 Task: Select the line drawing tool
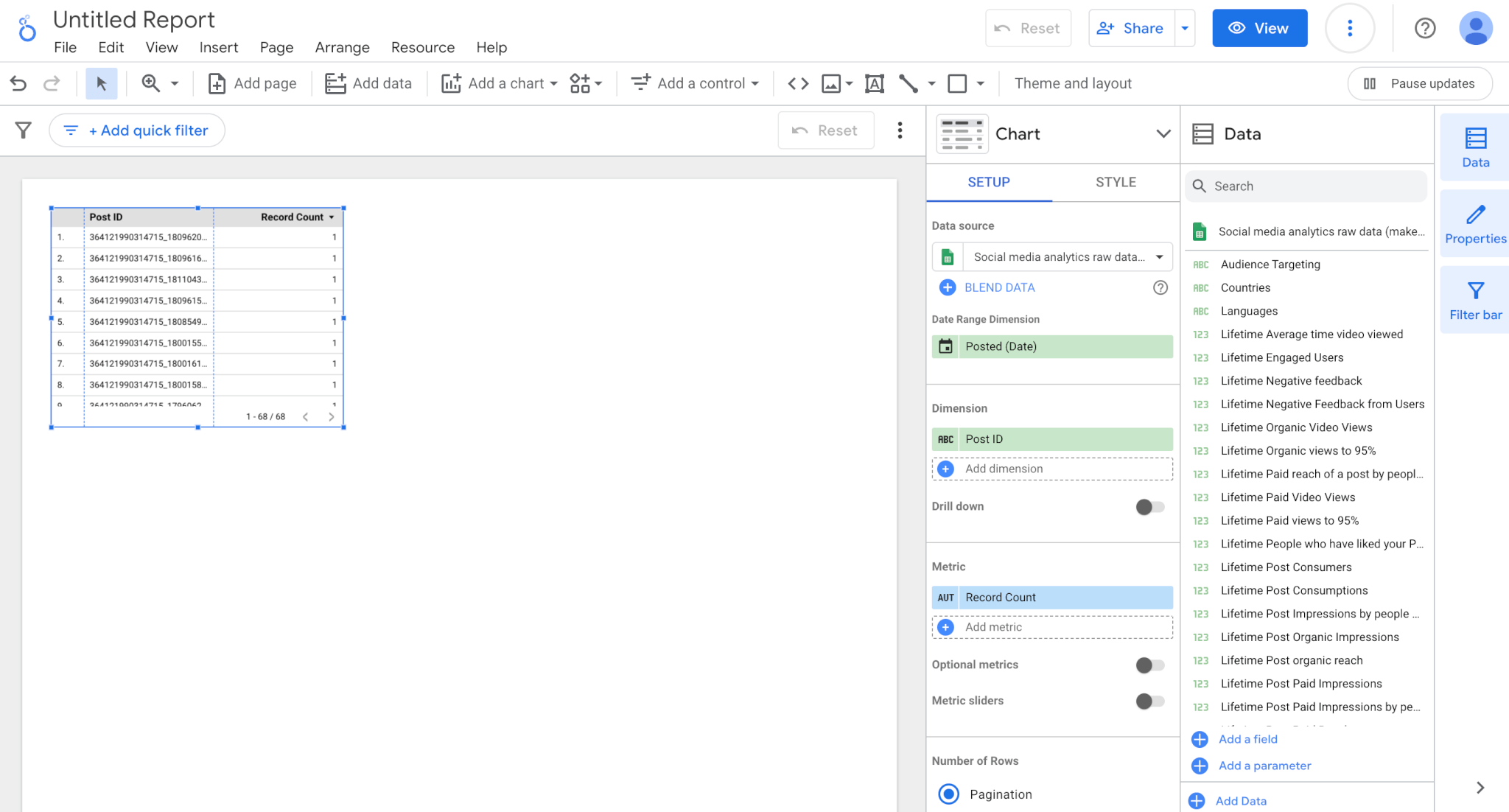click(910, 83)
